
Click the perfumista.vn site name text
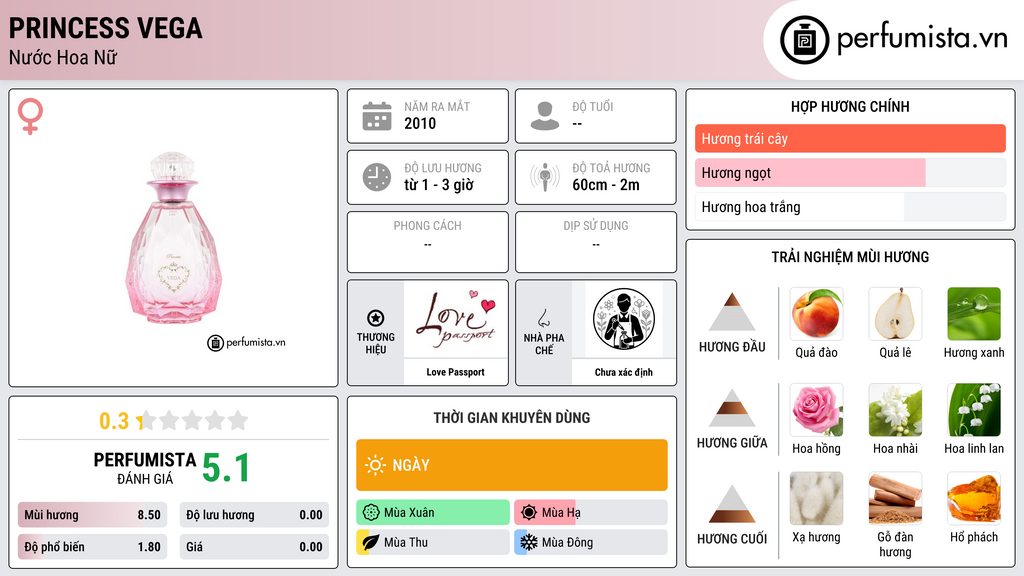pyautogui.click(x=922, y=38)
